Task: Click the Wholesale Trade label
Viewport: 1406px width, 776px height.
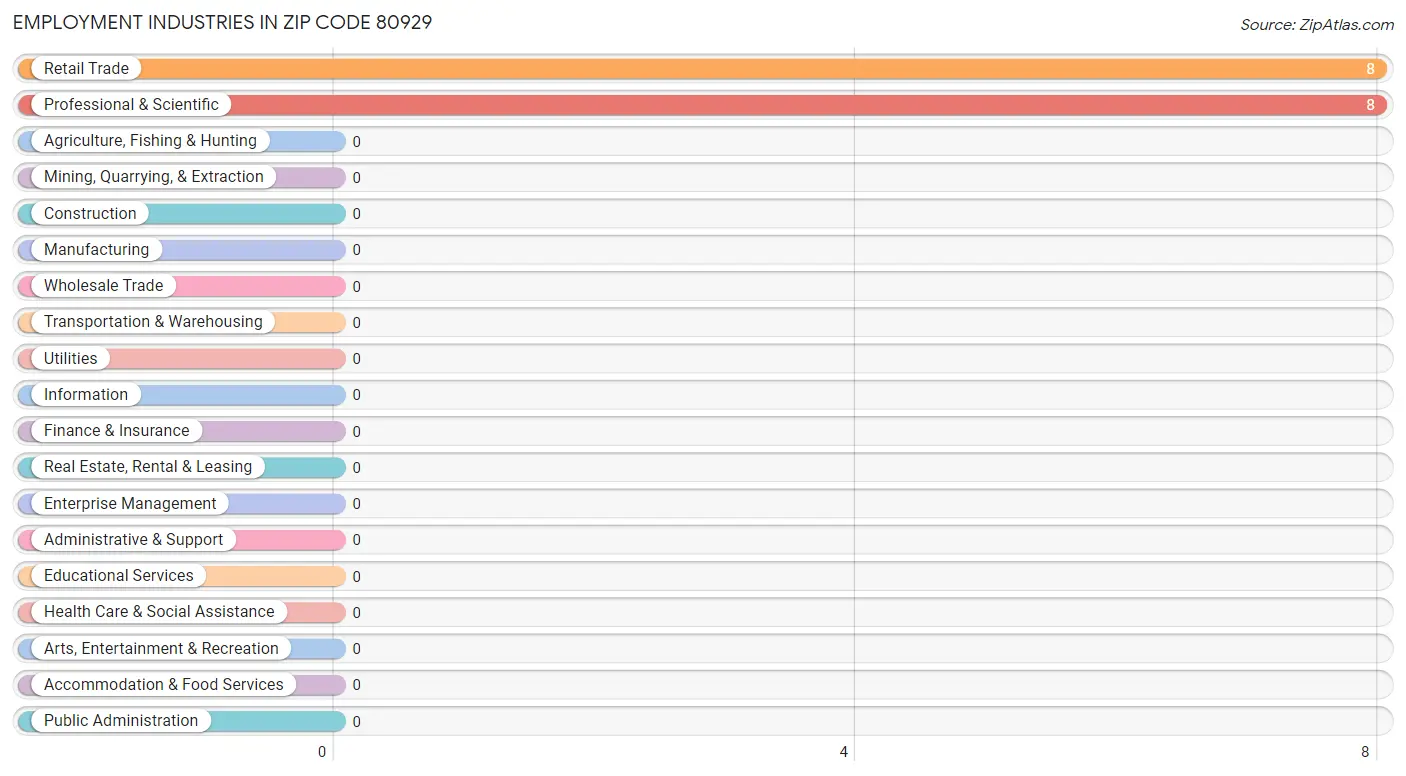Action: [x=103, y=285]
